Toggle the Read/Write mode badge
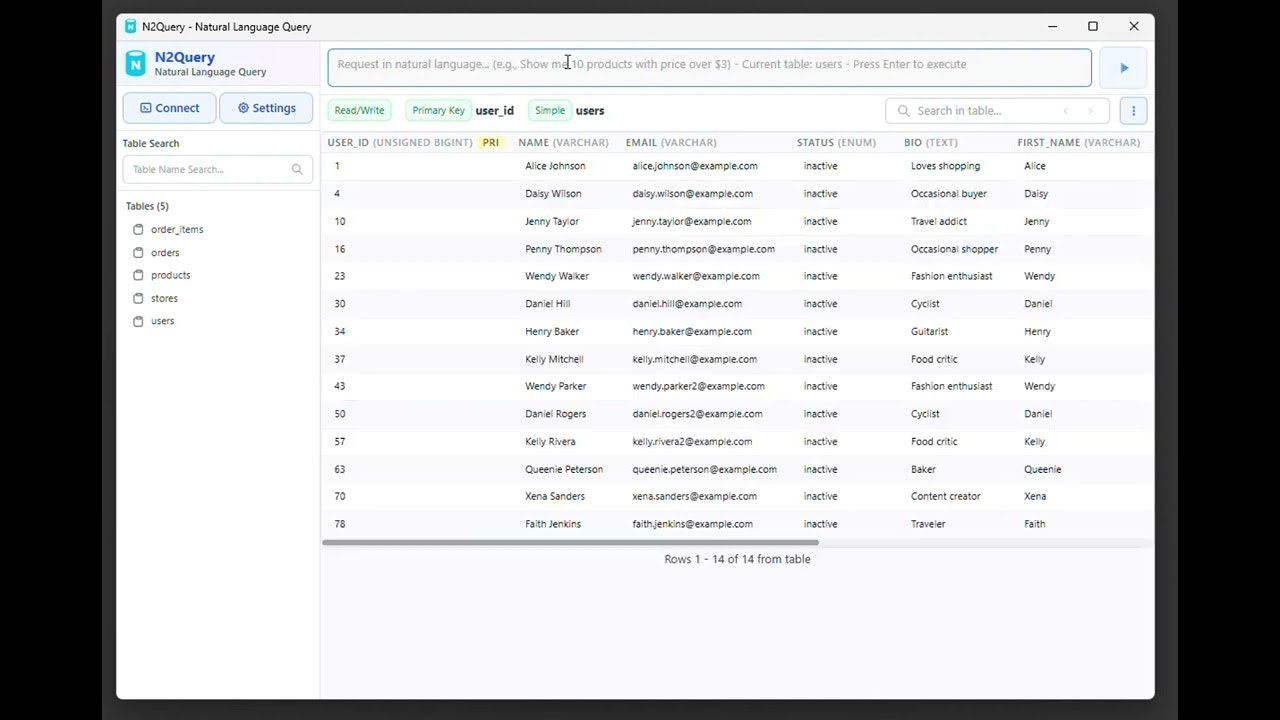The image size is (1280, 720). (x=359, y=110)
